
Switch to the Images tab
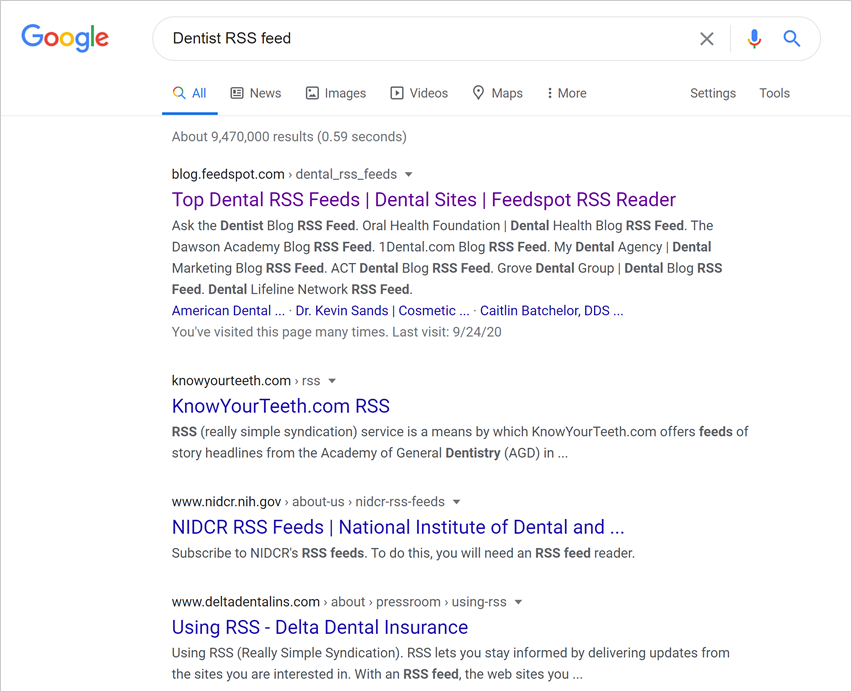[x=335, y=93]
